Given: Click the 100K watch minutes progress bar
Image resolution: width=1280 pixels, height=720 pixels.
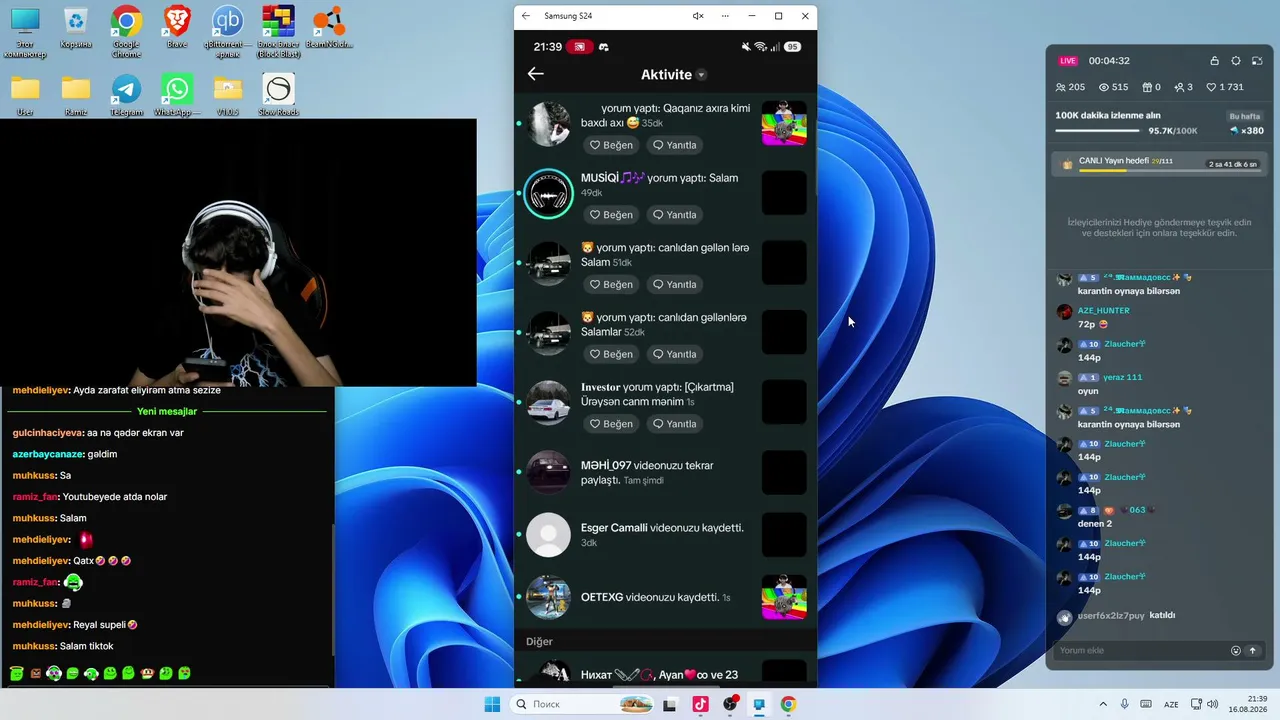Looking at the screenshot, I should [1097, 130].
